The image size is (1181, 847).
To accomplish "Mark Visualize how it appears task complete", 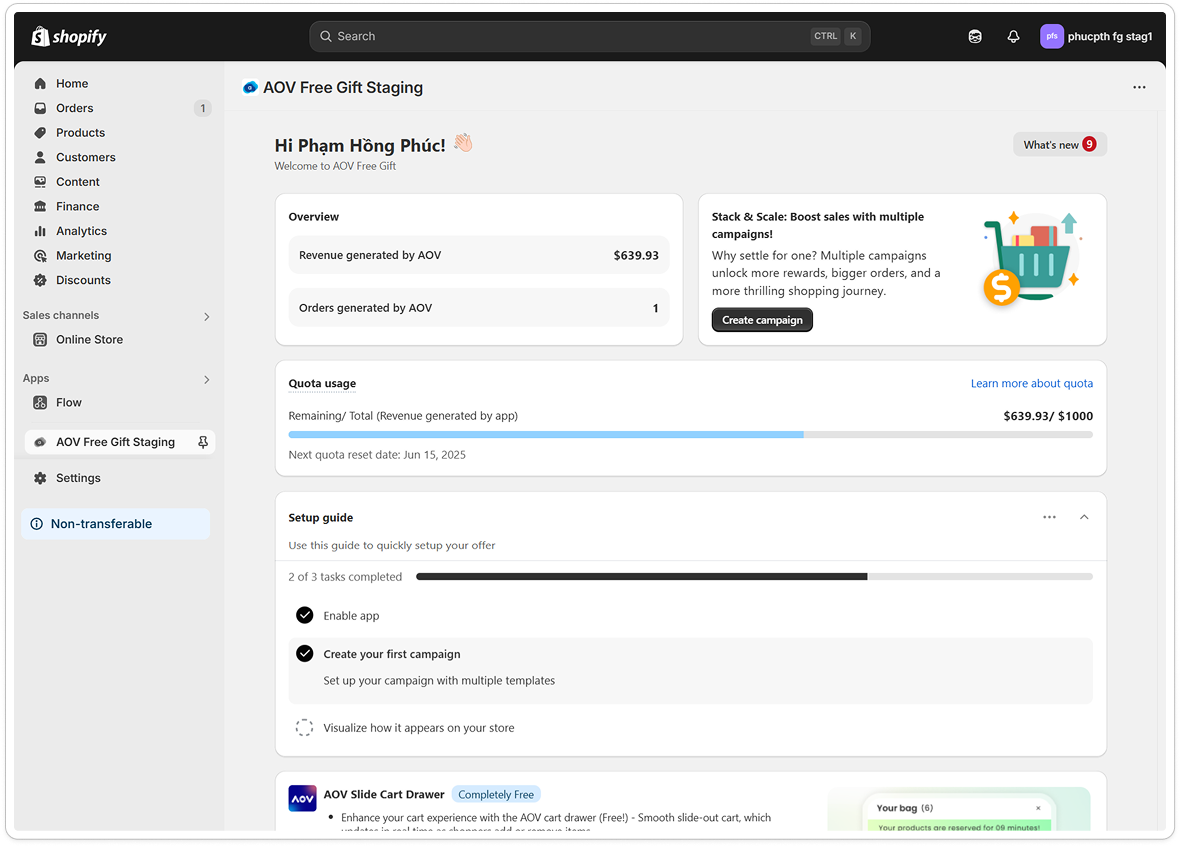I will (x=304, y=727).
